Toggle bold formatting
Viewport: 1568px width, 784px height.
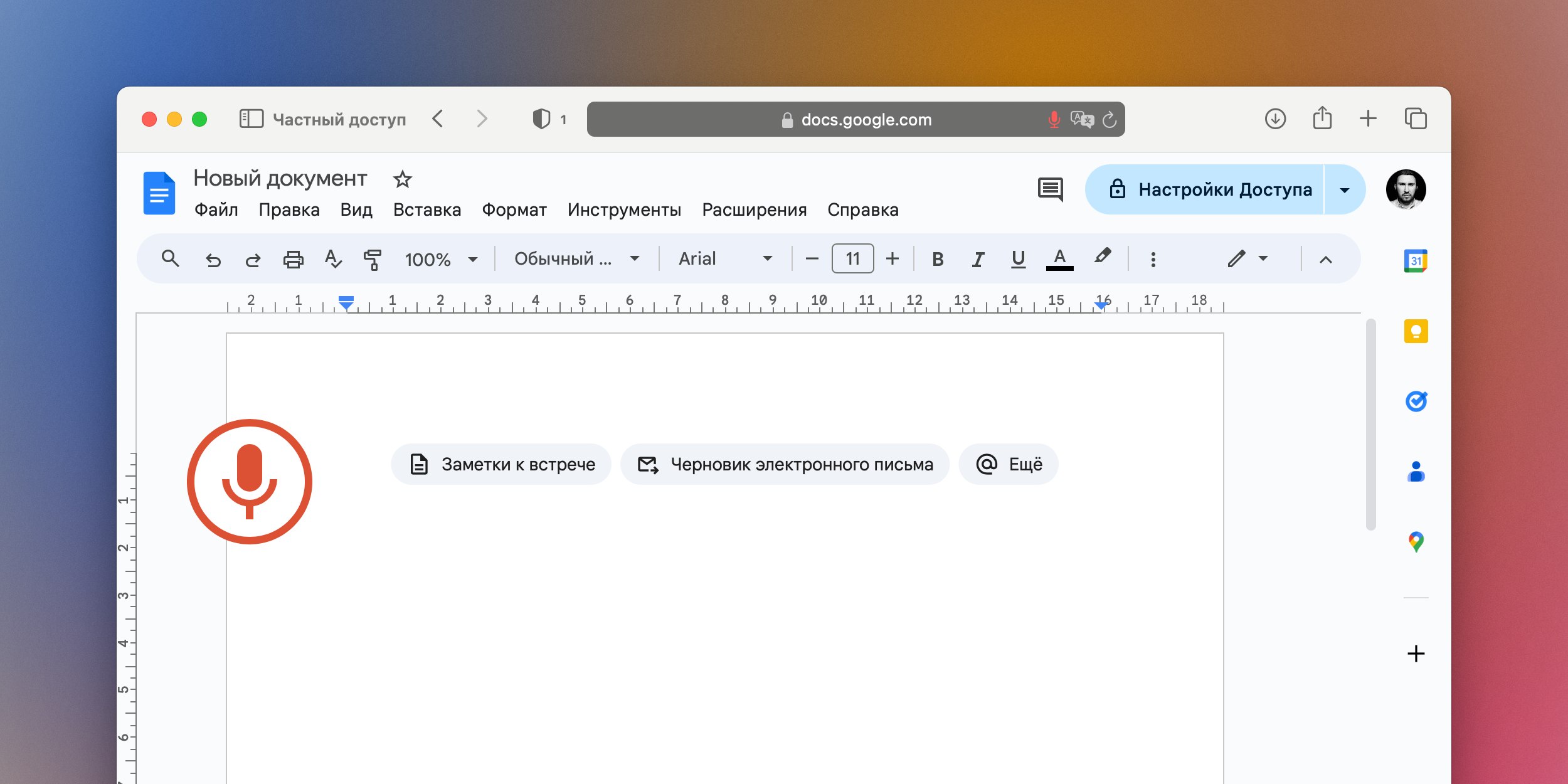[x=938, y=259]
